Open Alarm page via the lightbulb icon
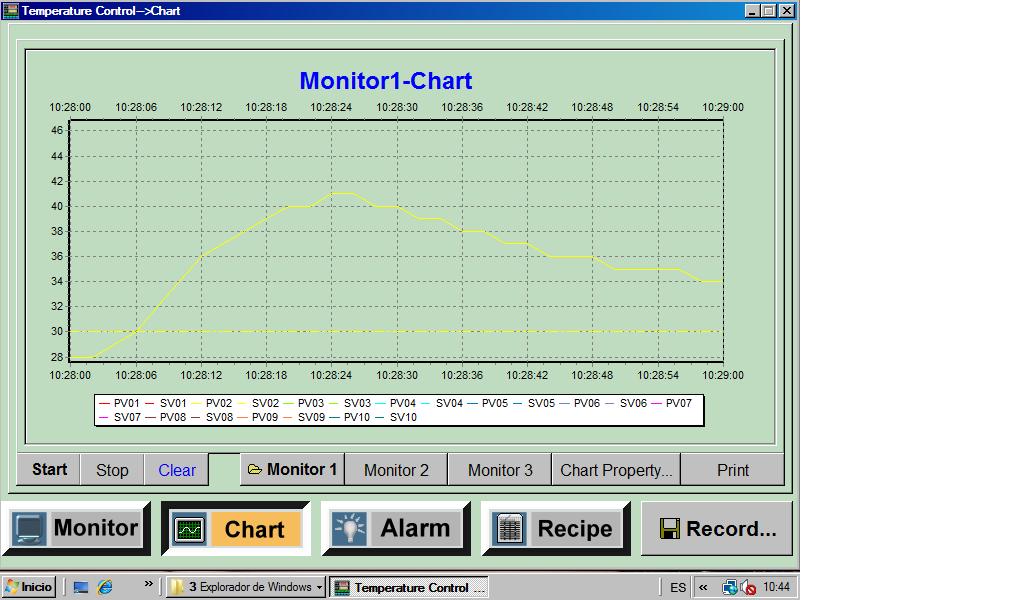 (349, 528)
